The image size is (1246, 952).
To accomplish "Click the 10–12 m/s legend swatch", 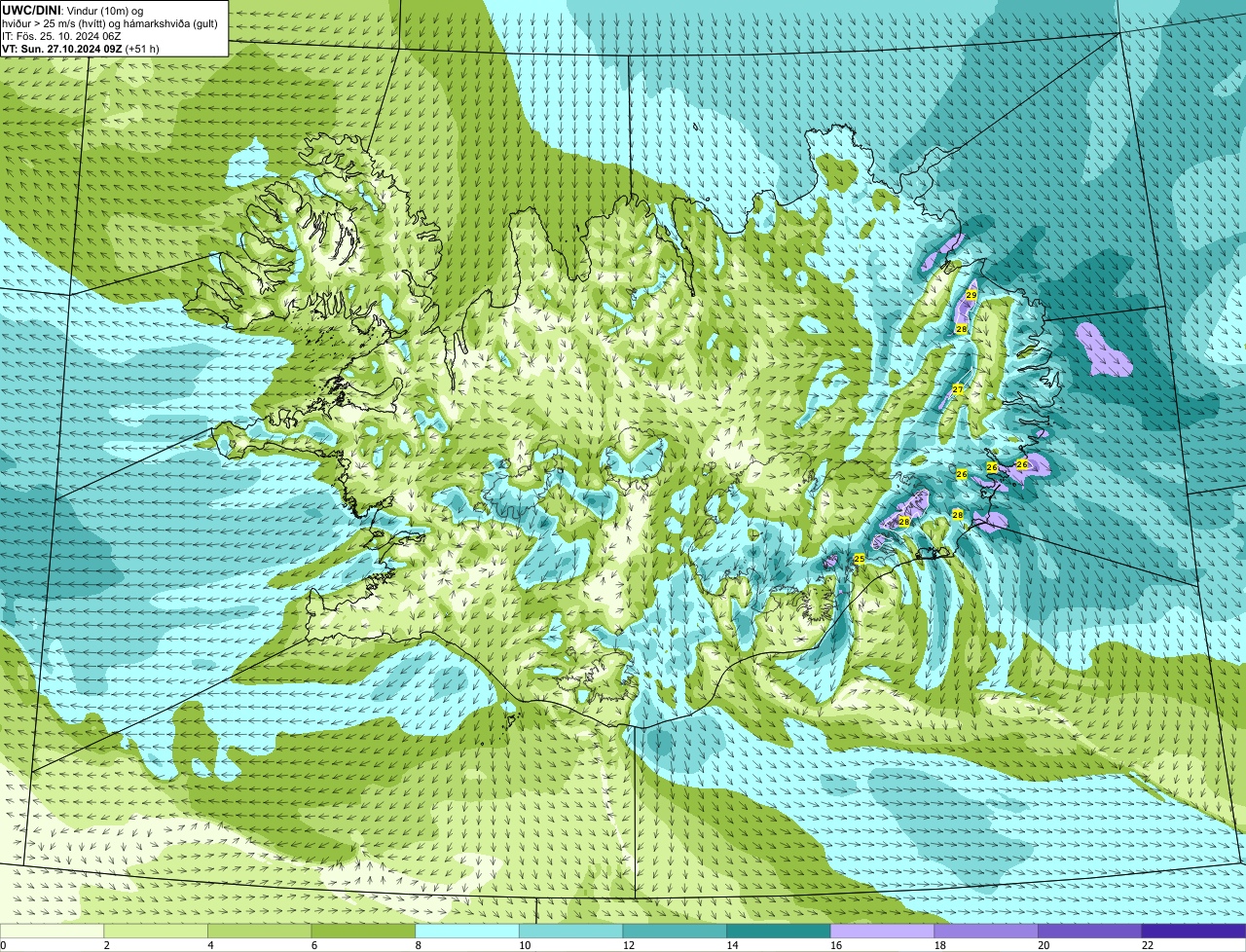I will click(x=570, y=931).
